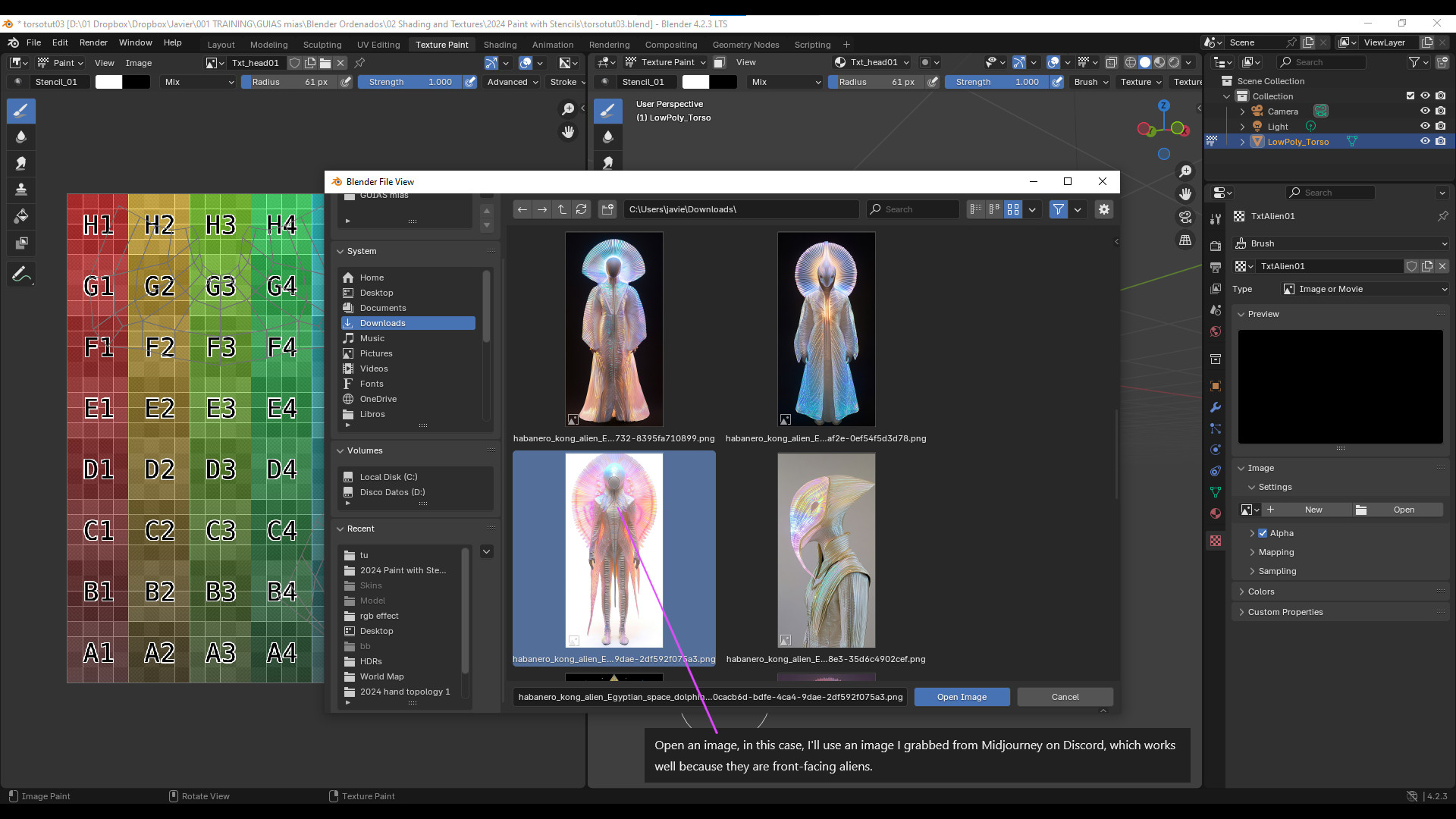Open the Material properties tab
The width and height of the screenshot is (1456, 819).
[1216, 513]
